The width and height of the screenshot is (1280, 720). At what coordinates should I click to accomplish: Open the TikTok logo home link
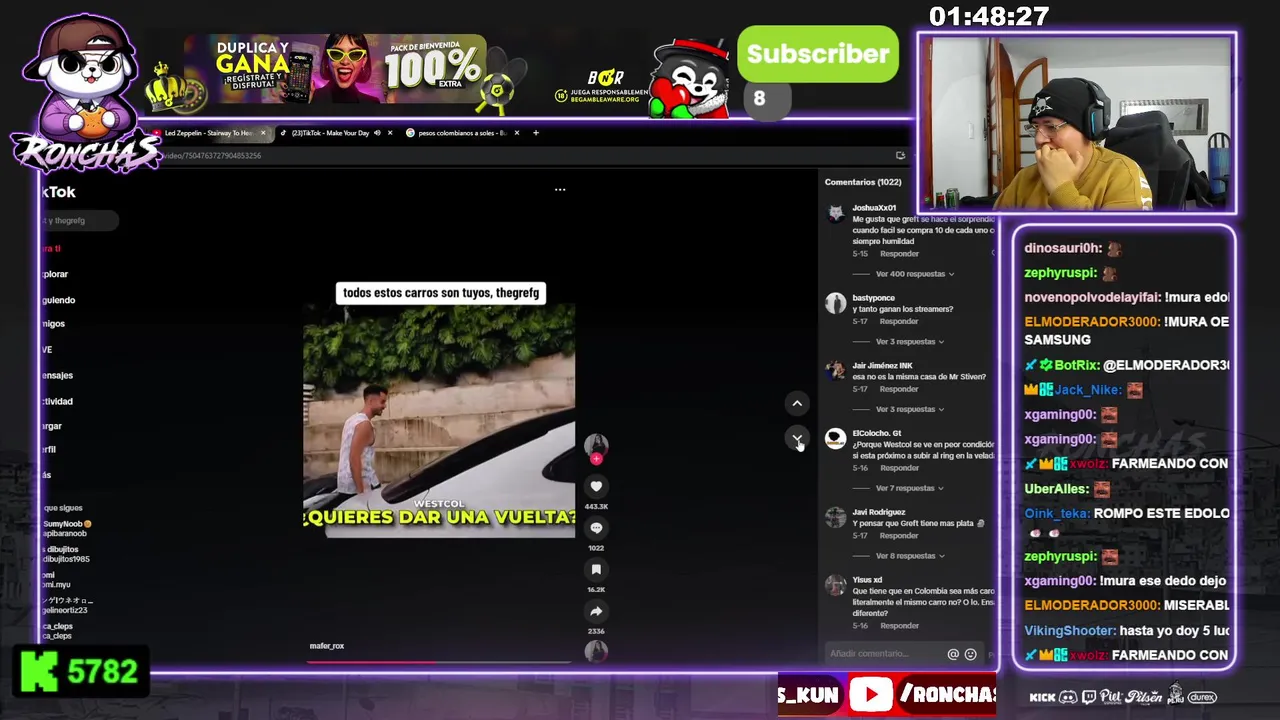[x=58, y=192]
